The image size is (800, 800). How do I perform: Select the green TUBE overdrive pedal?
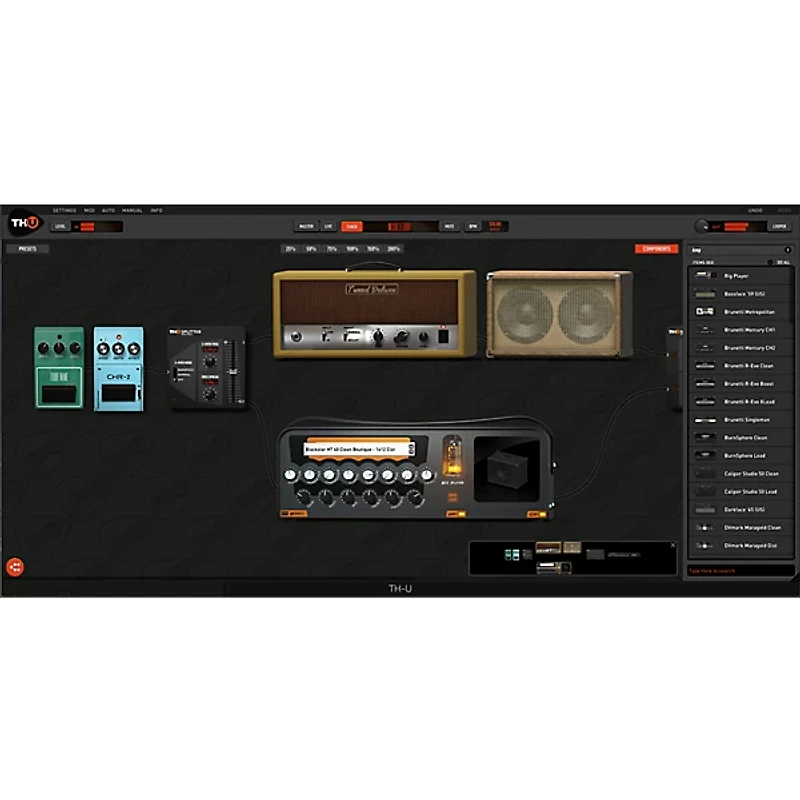coord(56,365)
